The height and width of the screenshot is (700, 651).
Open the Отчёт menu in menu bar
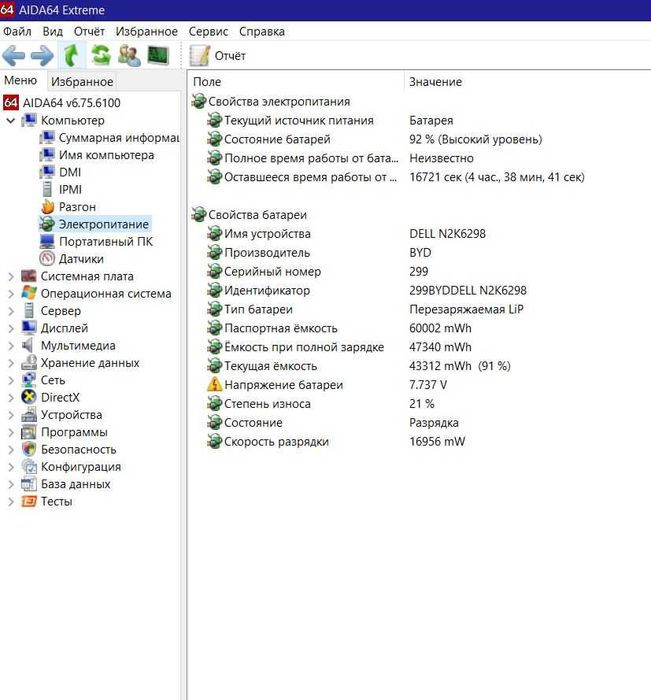point(89,32)
